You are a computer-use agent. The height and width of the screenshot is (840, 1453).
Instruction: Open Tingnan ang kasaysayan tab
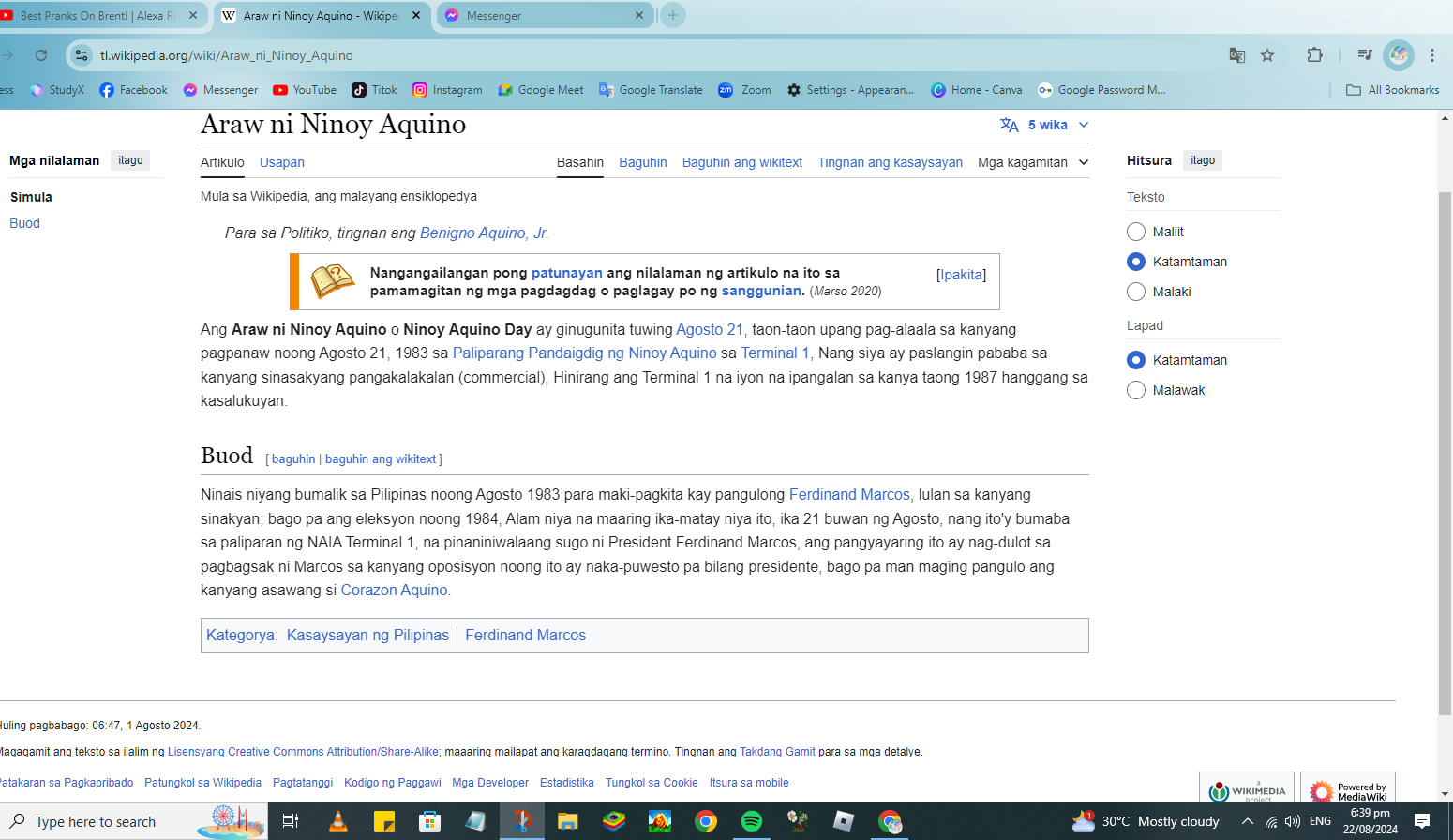tap(890, 162)
